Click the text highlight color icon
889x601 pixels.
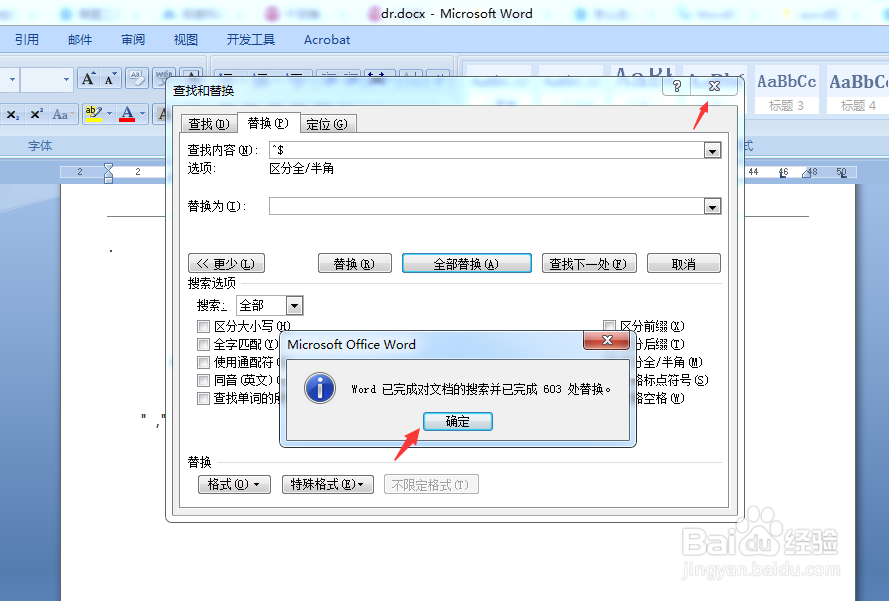[x=93, y=114]
